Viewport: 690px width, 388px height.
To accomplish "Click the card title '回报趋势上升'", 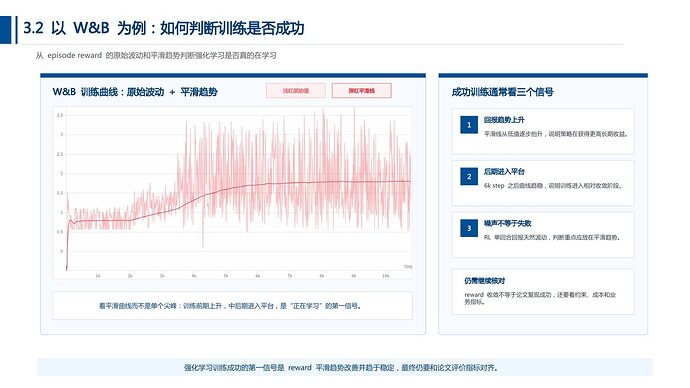I will (x=504, y=120).
